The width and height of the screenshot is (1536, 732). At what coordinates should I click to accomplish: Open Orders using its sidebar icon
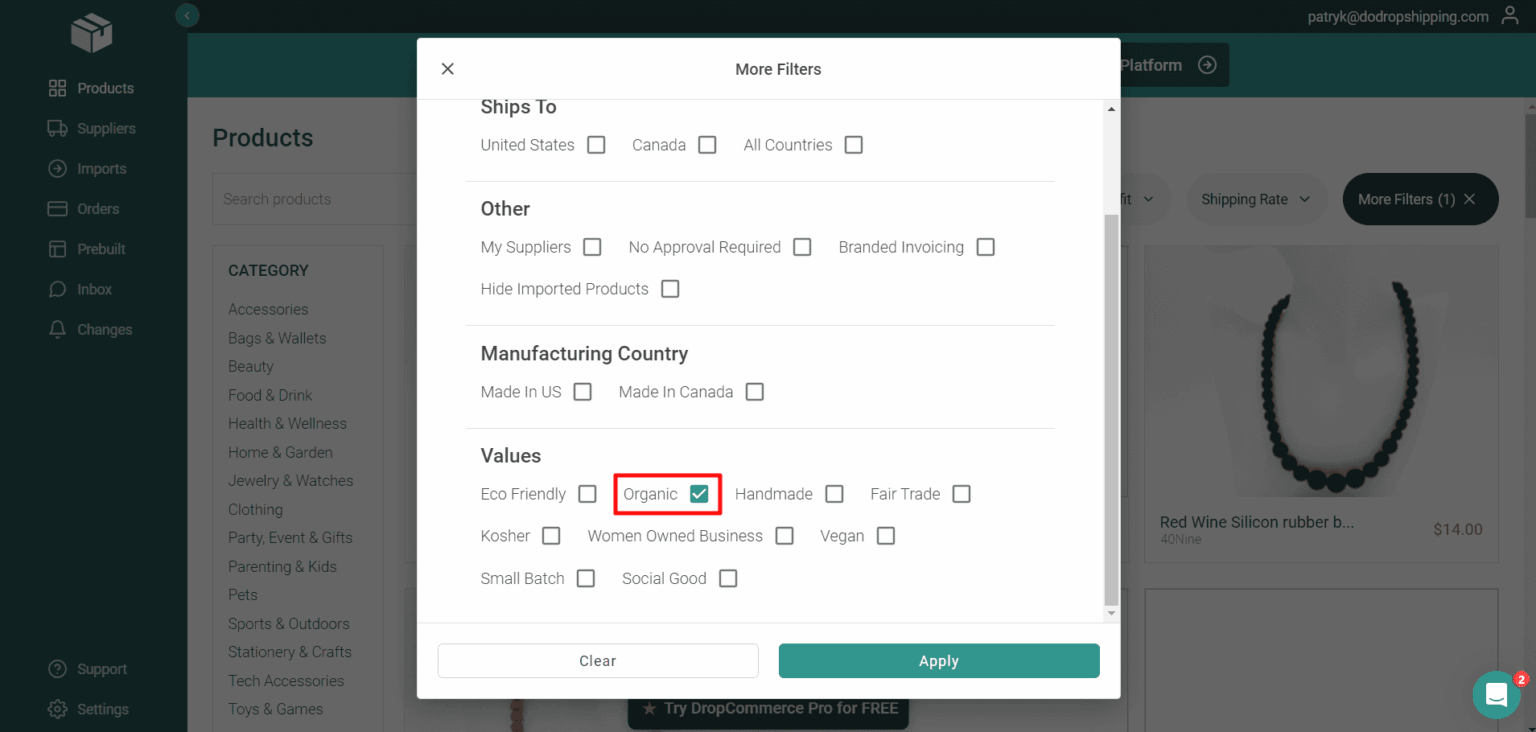point(58,208)
